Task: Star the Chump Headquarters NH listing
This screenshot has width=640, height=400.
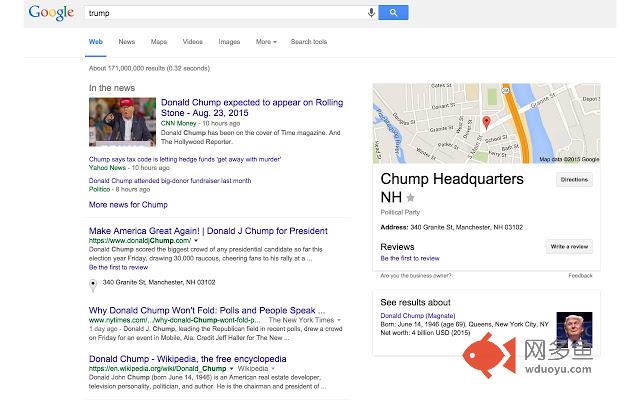Action: pyautogui.click(x=411, y=198)
